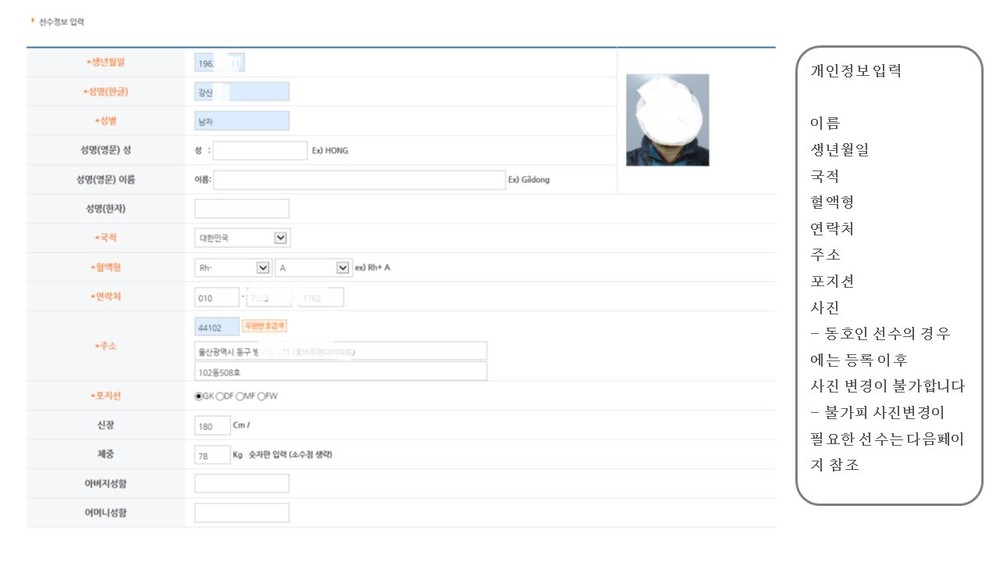Select the GK position radio button

(x=198, y=396)
